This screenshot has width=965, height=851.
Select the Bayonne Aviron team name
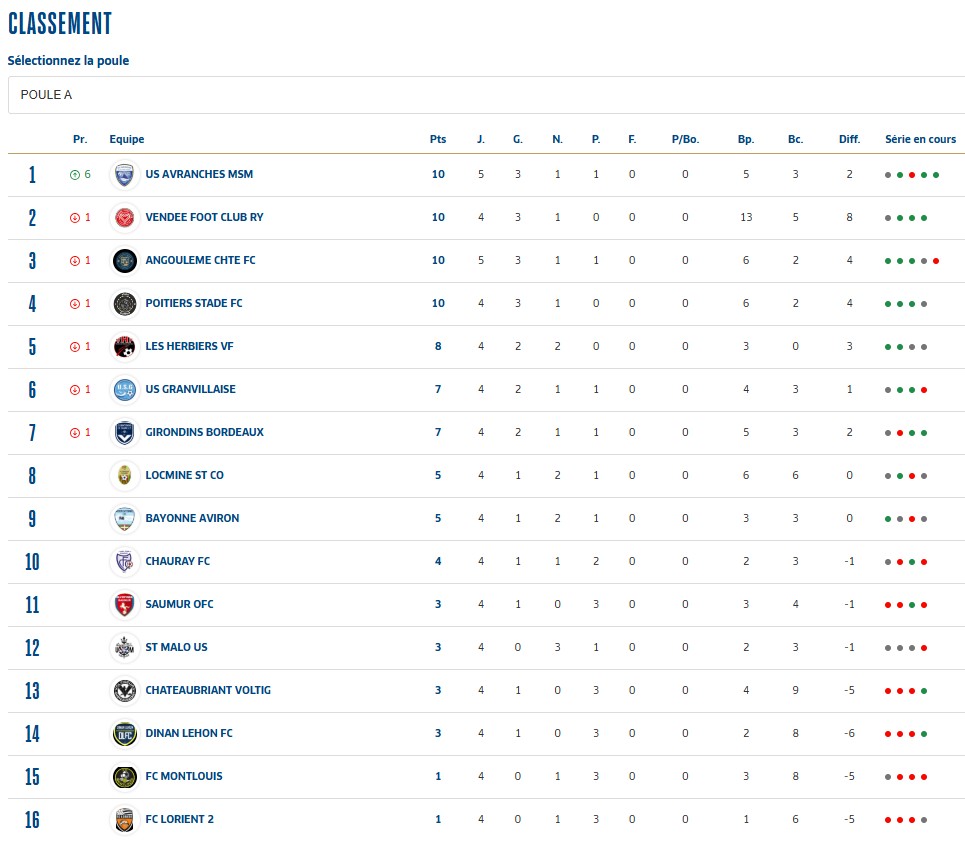point(192,518)
